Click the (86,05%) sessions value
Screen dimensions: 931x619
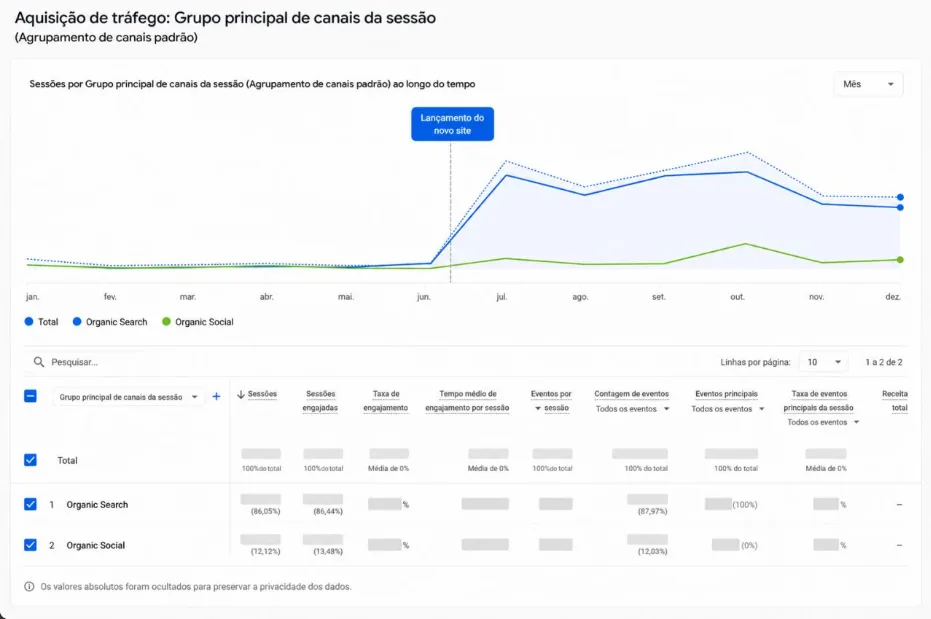point(265,511)
